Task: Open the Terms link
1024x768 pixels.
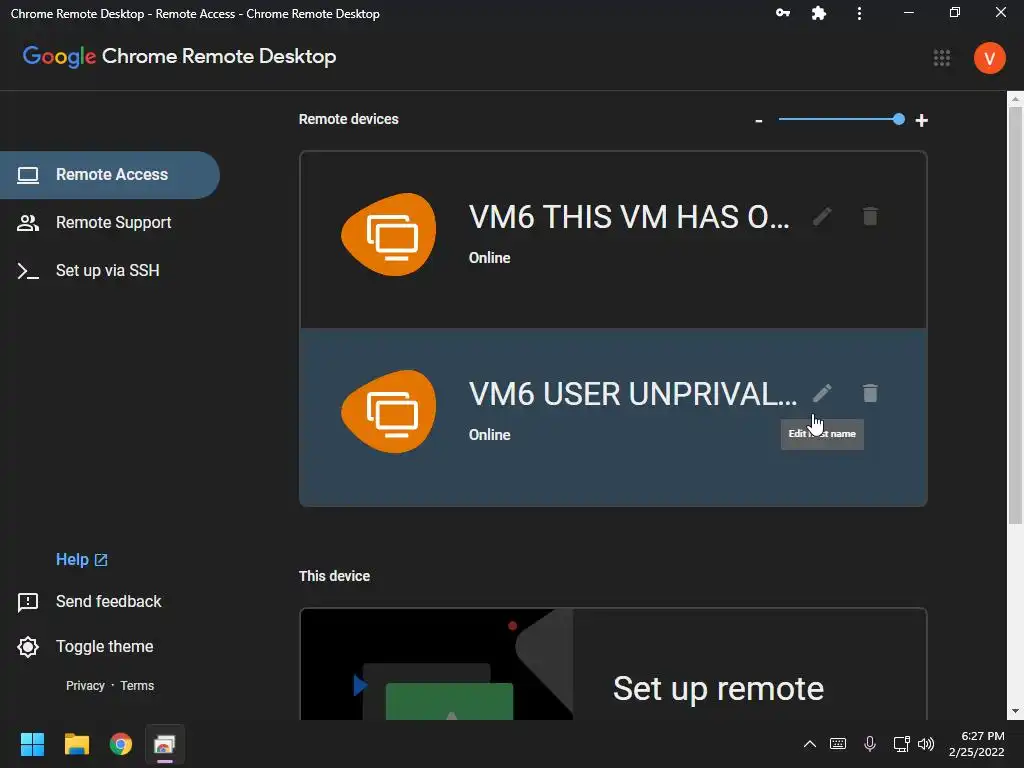Action: pyautogui.click(x=137, y=686)
